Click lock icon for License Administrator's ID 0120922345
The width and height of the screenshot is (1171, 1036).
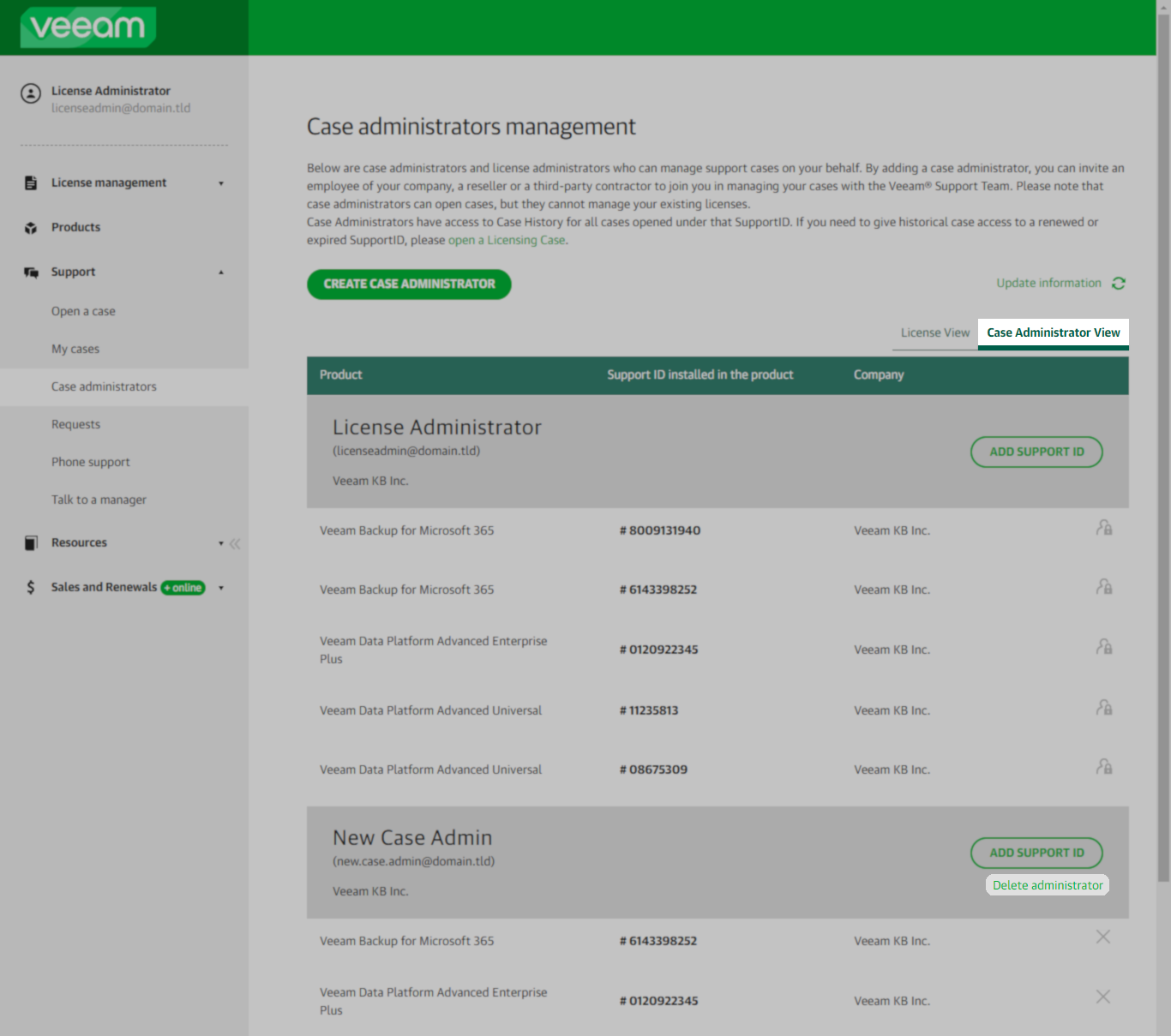[x=1104, y=646]
